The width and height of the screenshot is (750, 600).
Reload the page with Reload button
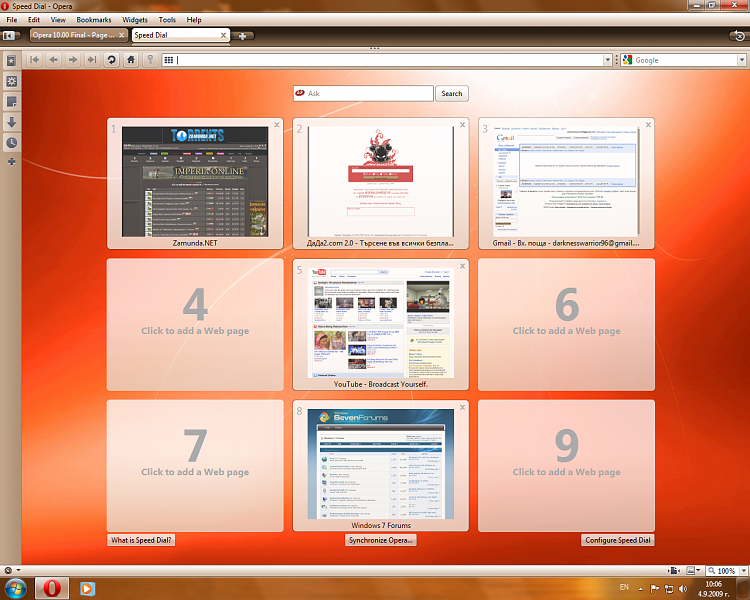(x=111, y=60)
